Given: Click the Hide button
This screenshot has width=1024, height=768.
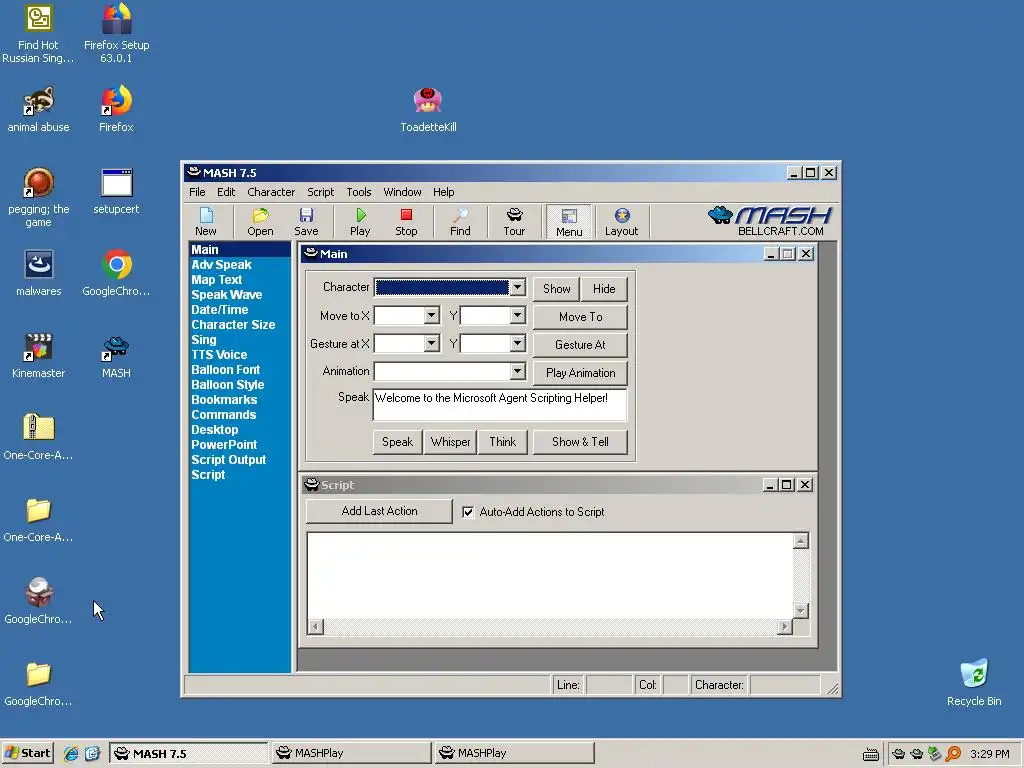Looking at the screenshot, I should [604, 289].
